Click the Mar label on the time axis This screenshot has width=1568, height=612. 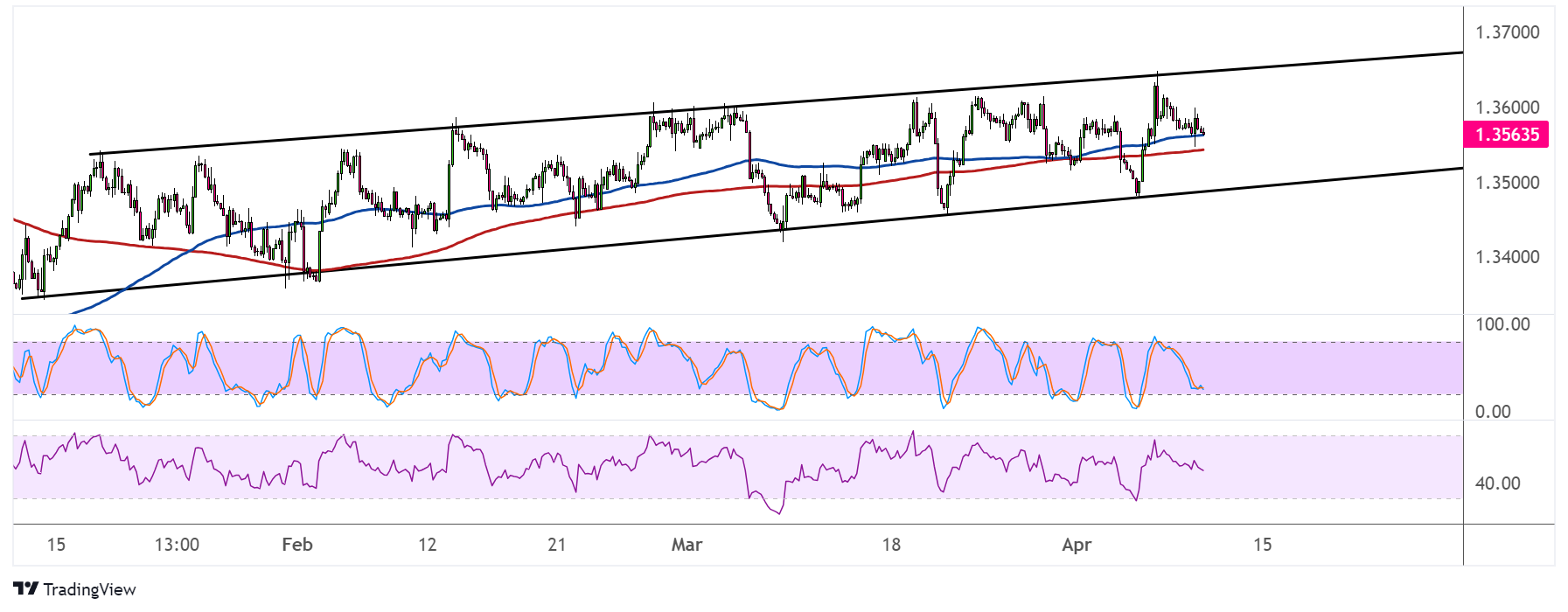click(x=686, y=545)
